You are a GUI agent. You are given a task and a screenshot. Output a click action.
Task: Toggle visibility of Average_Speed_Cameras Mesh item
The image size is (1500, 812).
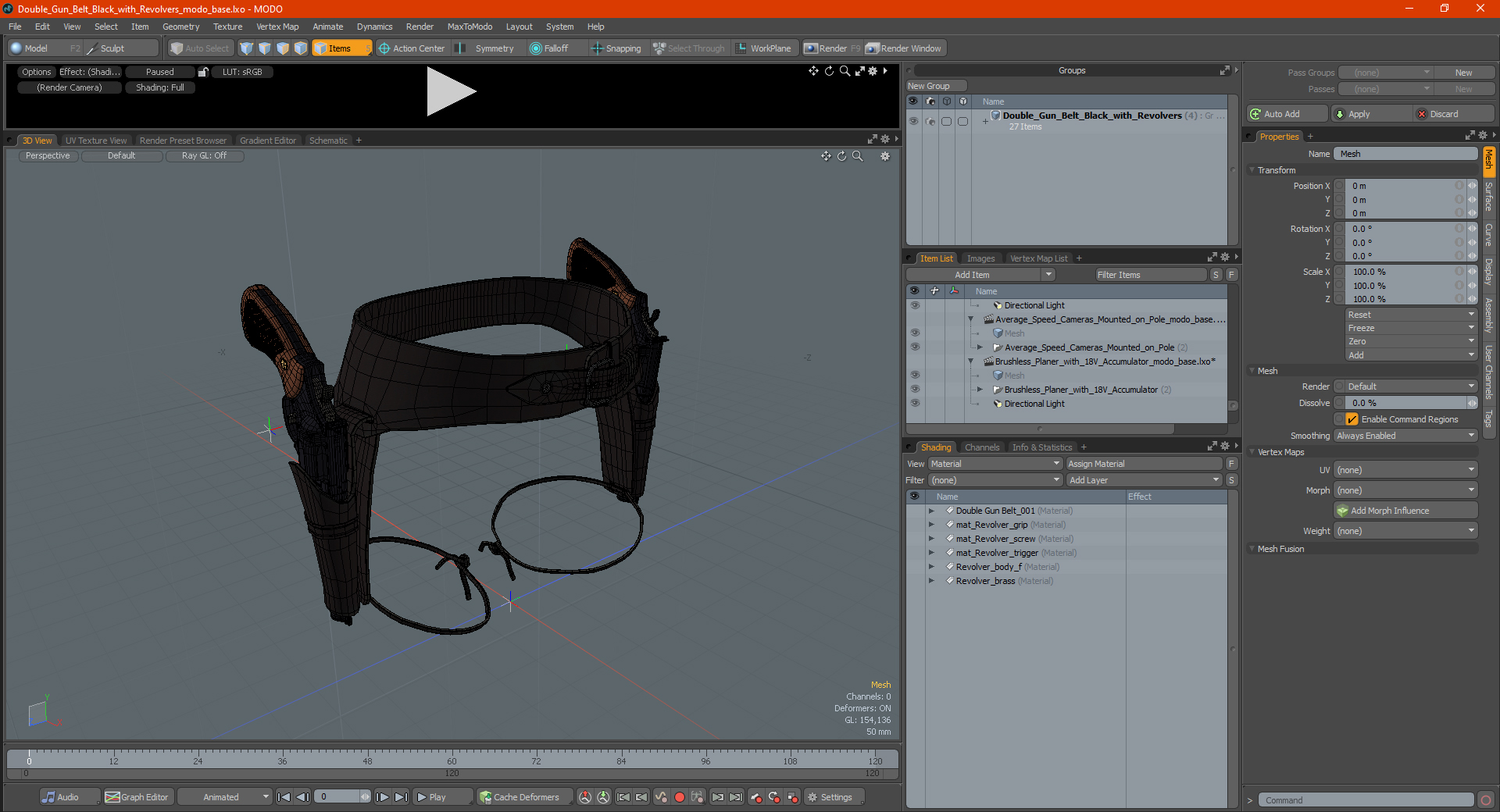point(915,333)
